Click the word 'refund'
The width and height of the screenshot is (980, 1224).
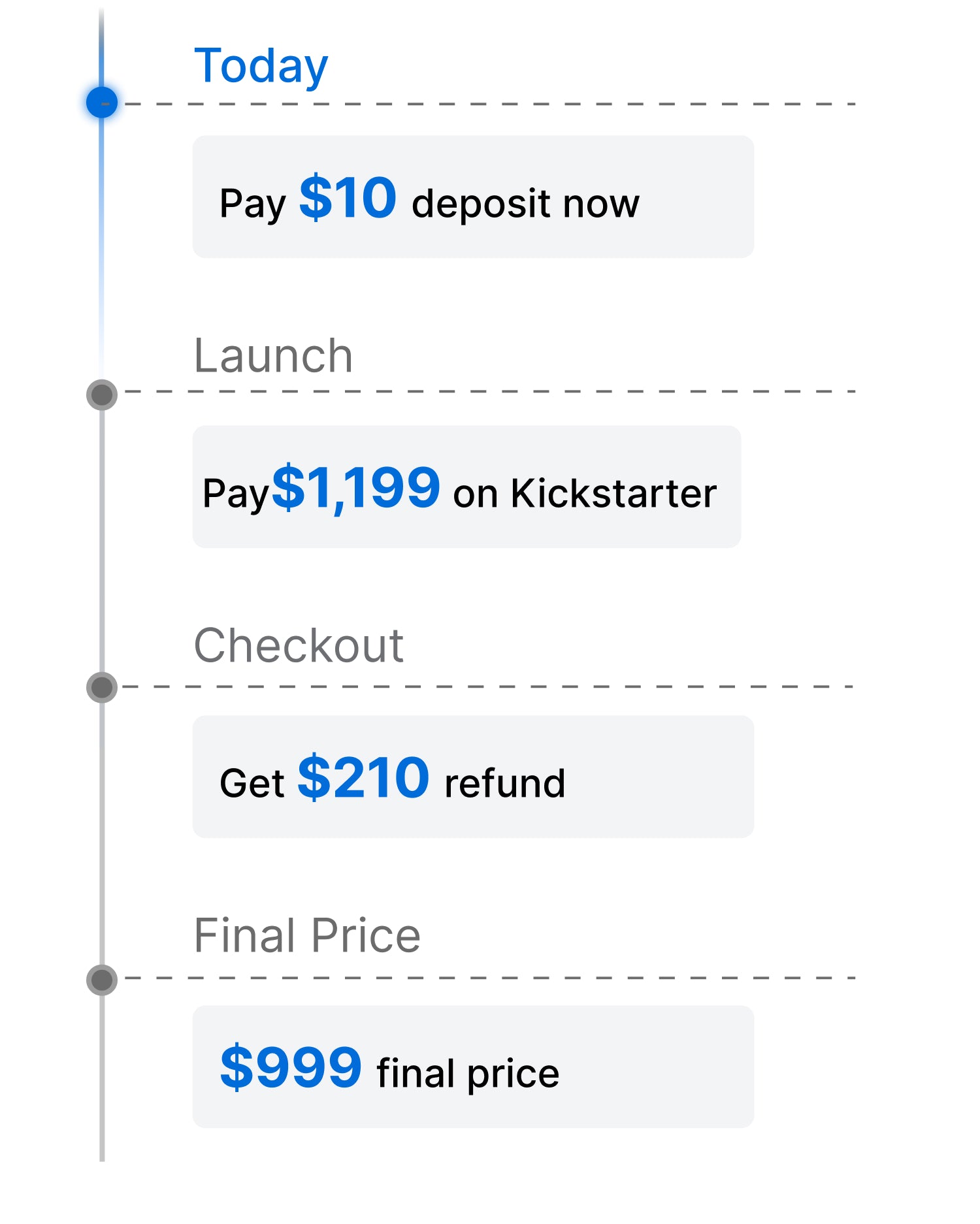point(504,782)
